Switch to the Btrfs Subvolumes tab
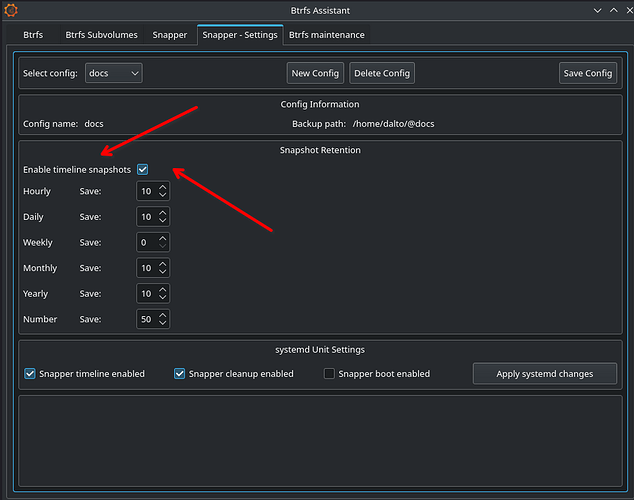This screenshot has width=634, height=500. (x=103, y=35)
